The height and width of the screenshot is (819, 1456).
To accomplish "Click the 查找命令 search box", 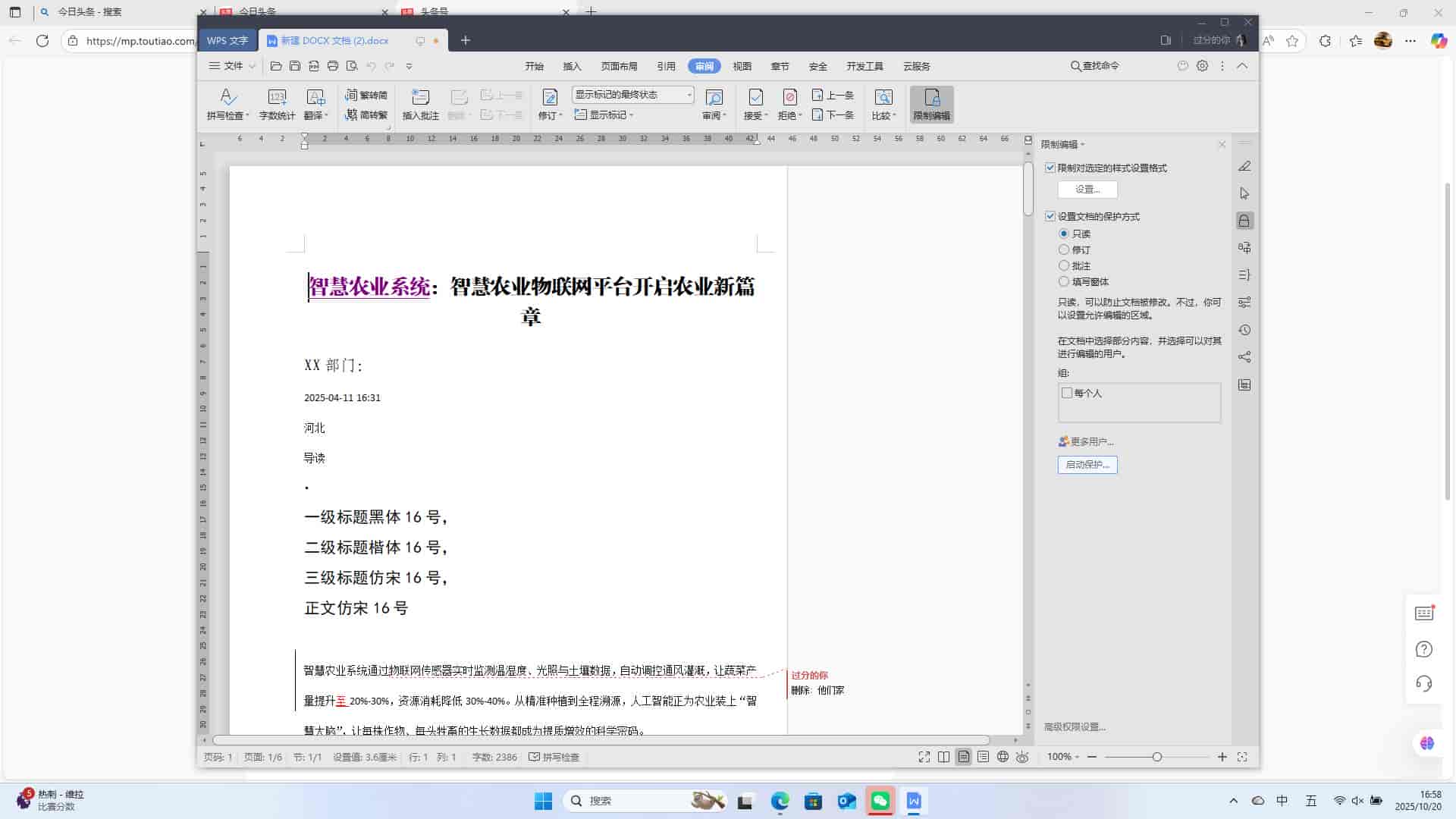I will pyautogui.click(x=1094, y=66).
